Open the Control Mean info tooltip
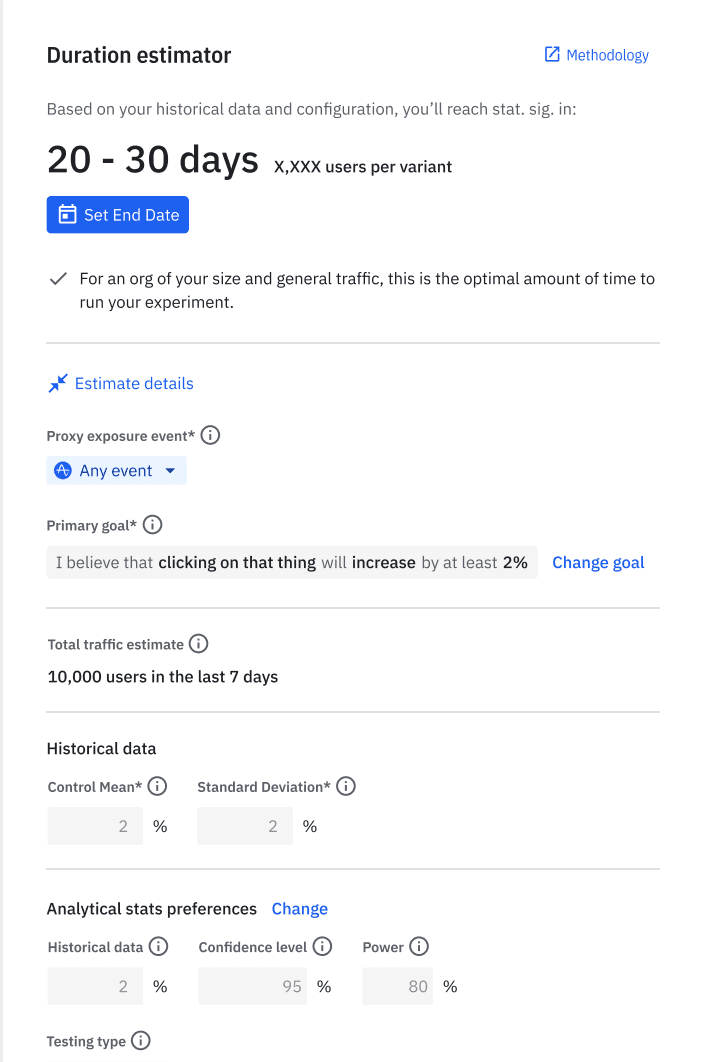This screenshot has height=1062, width=701. (x=157, y=786)
